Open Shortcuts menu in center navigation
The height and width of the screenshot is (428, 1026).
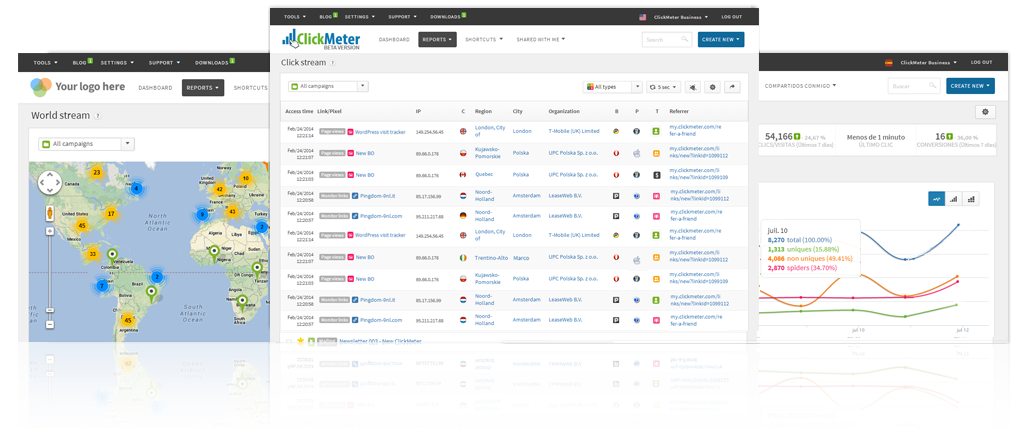(484, 39)
